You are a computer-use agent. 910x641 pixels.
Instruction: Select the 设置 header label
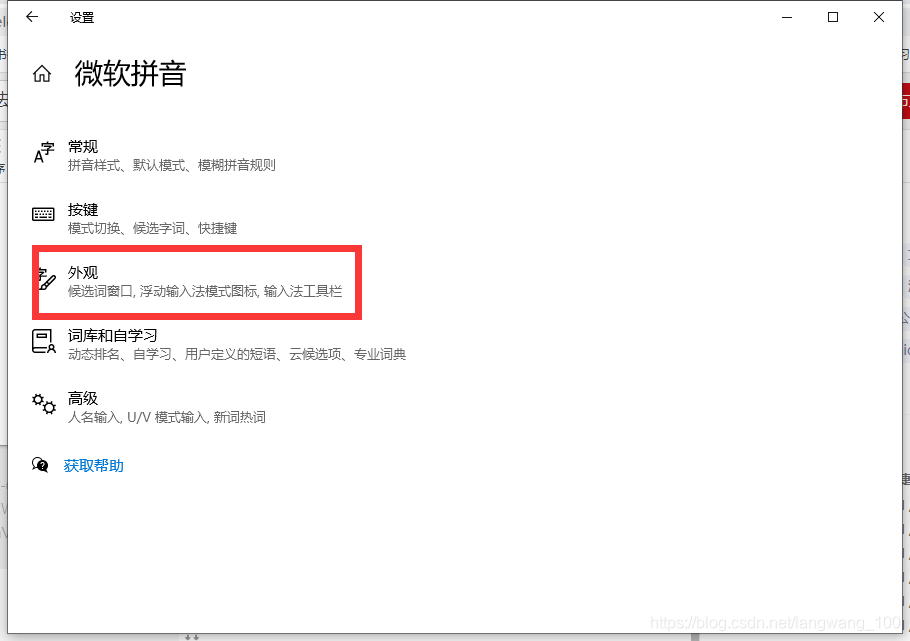tap(82, 17)
